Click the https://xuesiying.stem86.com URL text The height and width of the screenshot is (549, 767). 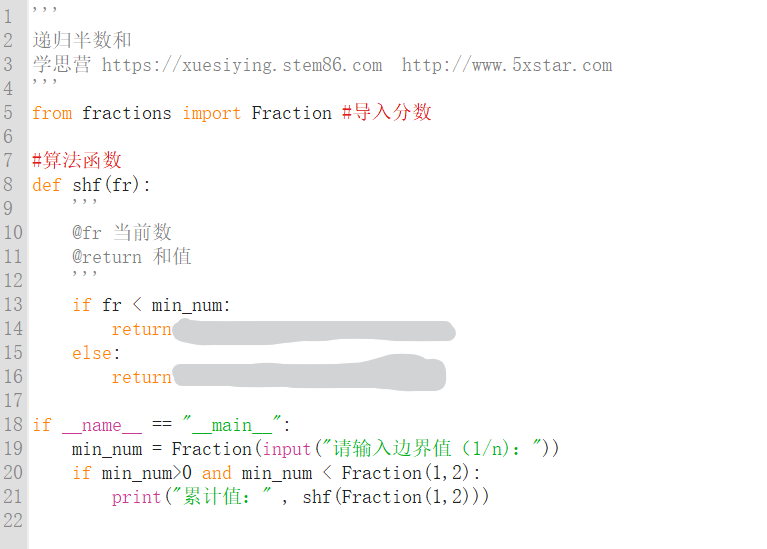[x=242, y=65]
